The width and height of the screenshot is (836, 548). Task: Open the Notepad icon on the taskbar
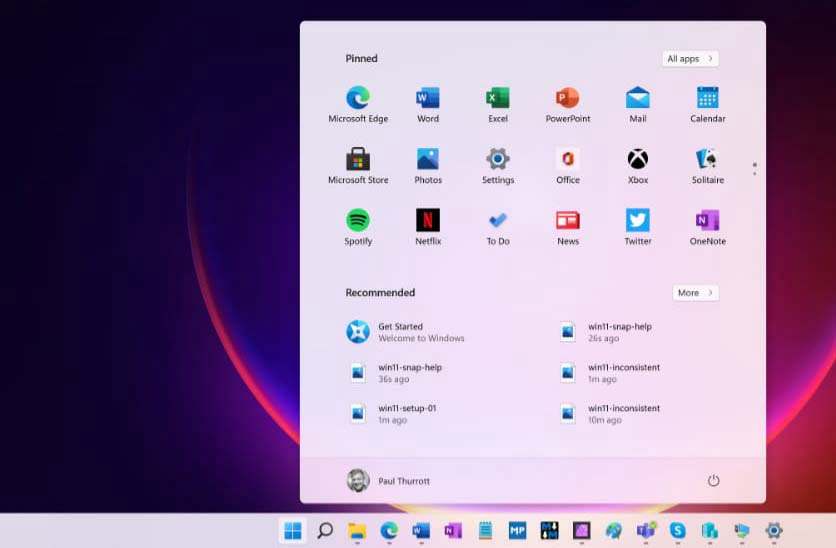click(x=485, y=530)
